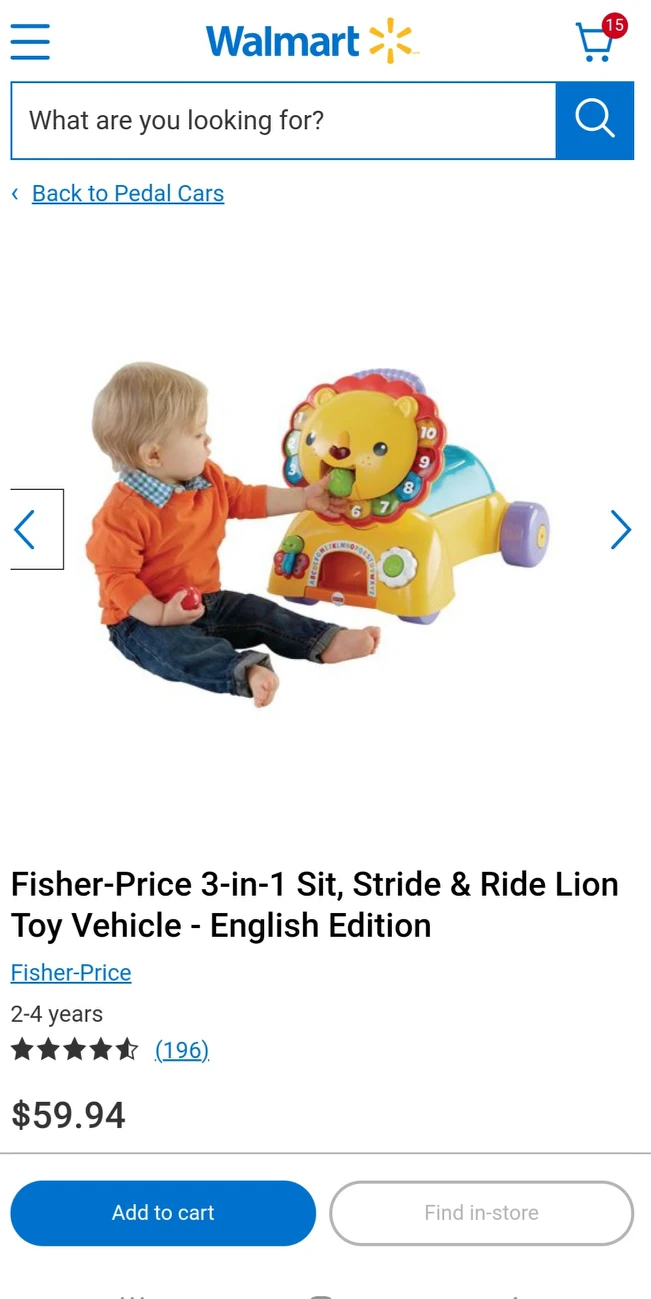Open the shopping cart icon
The width and height of the screenshot is (651, 1299).
click(595, 44)
